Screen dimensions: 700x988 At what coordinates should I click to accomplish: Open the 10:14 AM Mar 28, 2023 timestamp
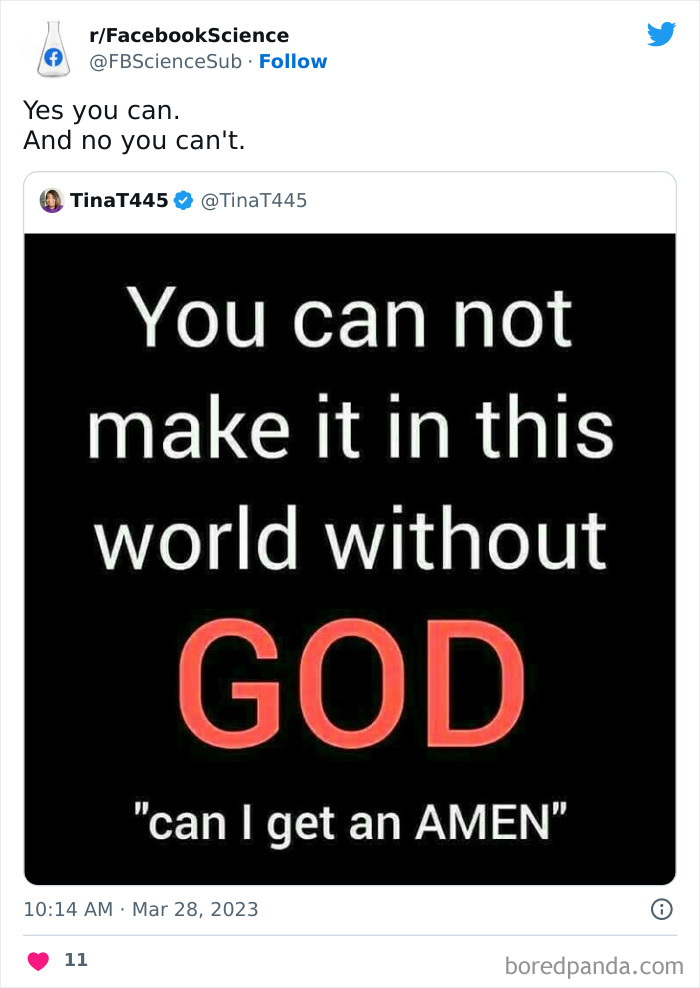coord(141,909)
